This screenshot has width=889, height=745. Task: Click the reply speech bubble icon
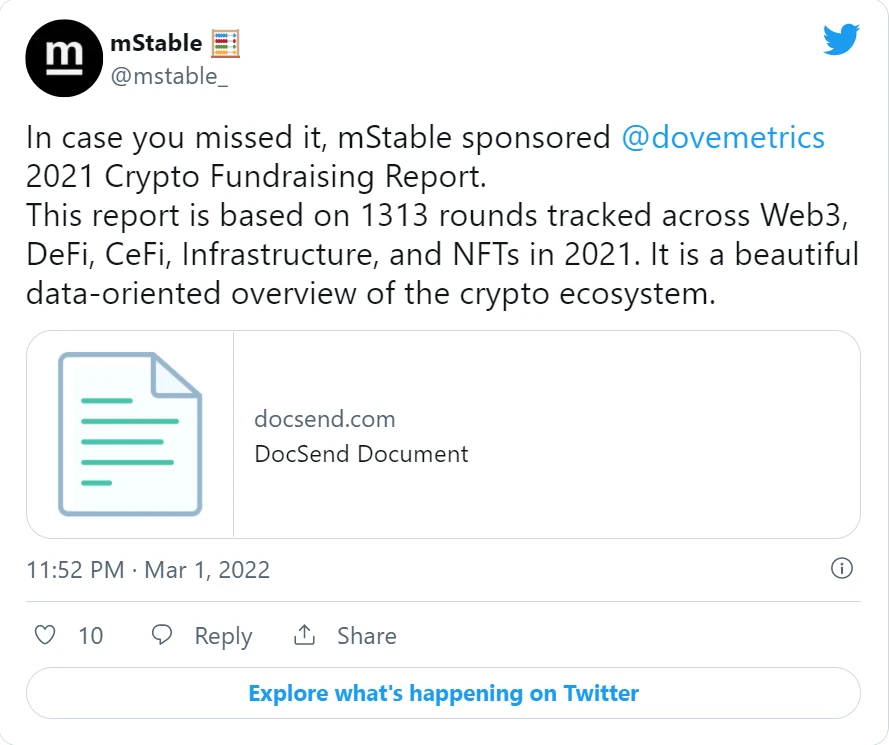tap(162, 635)
